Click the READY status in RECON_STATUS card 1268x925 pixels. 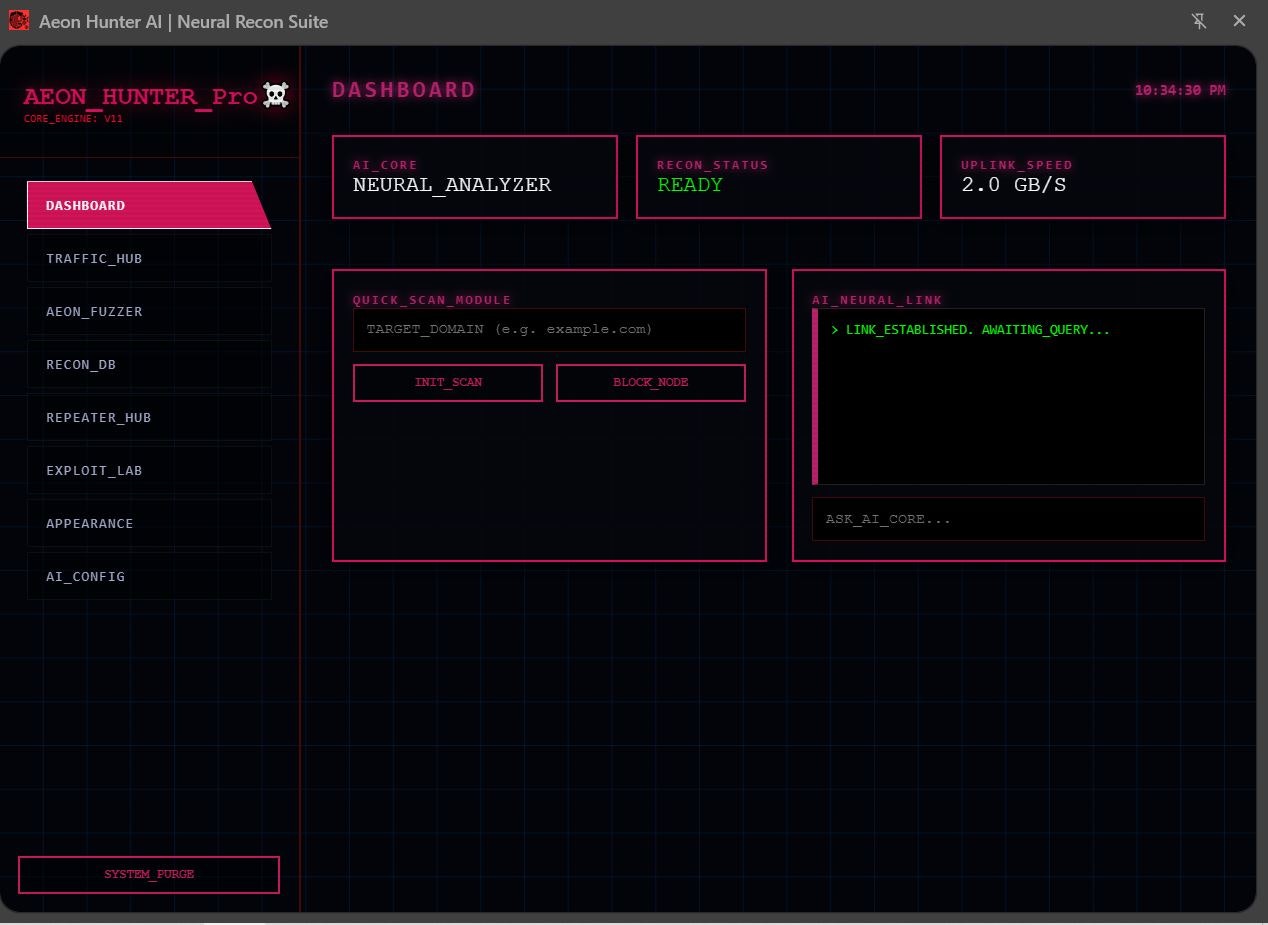(690, 185)
